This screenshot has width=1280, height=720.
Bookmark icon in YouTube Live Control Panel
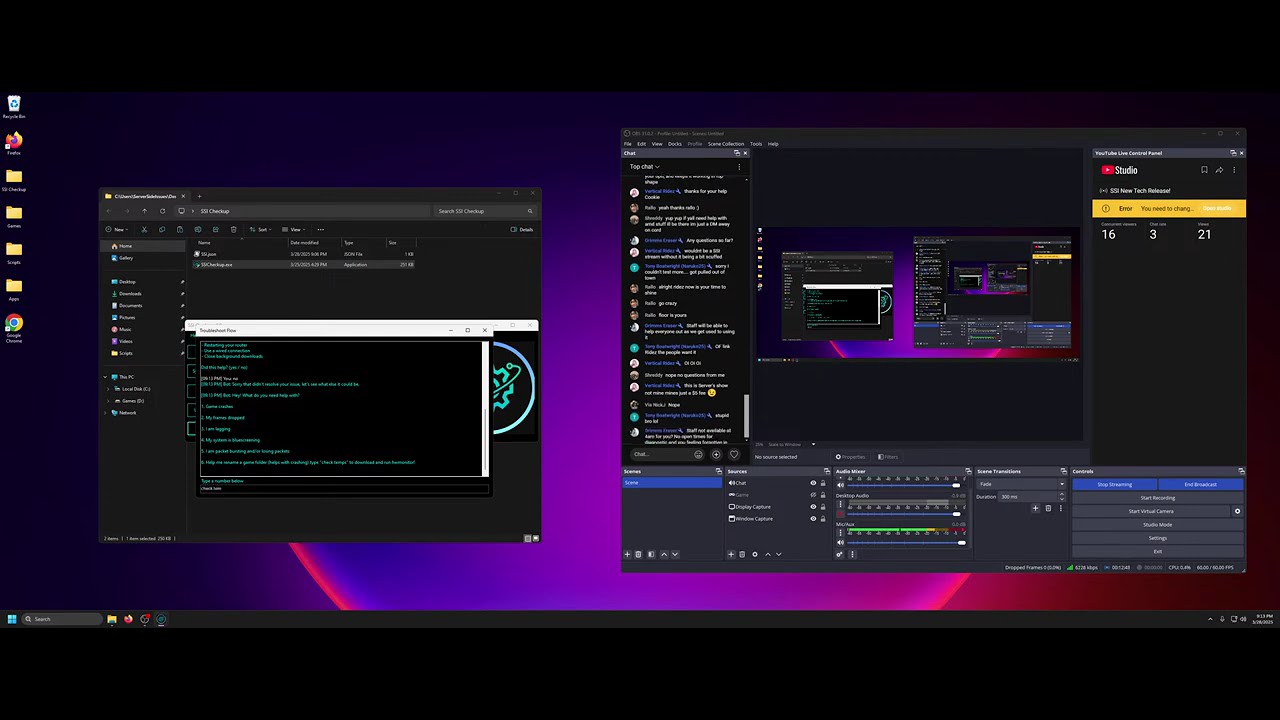click(x=1204, y=170)
